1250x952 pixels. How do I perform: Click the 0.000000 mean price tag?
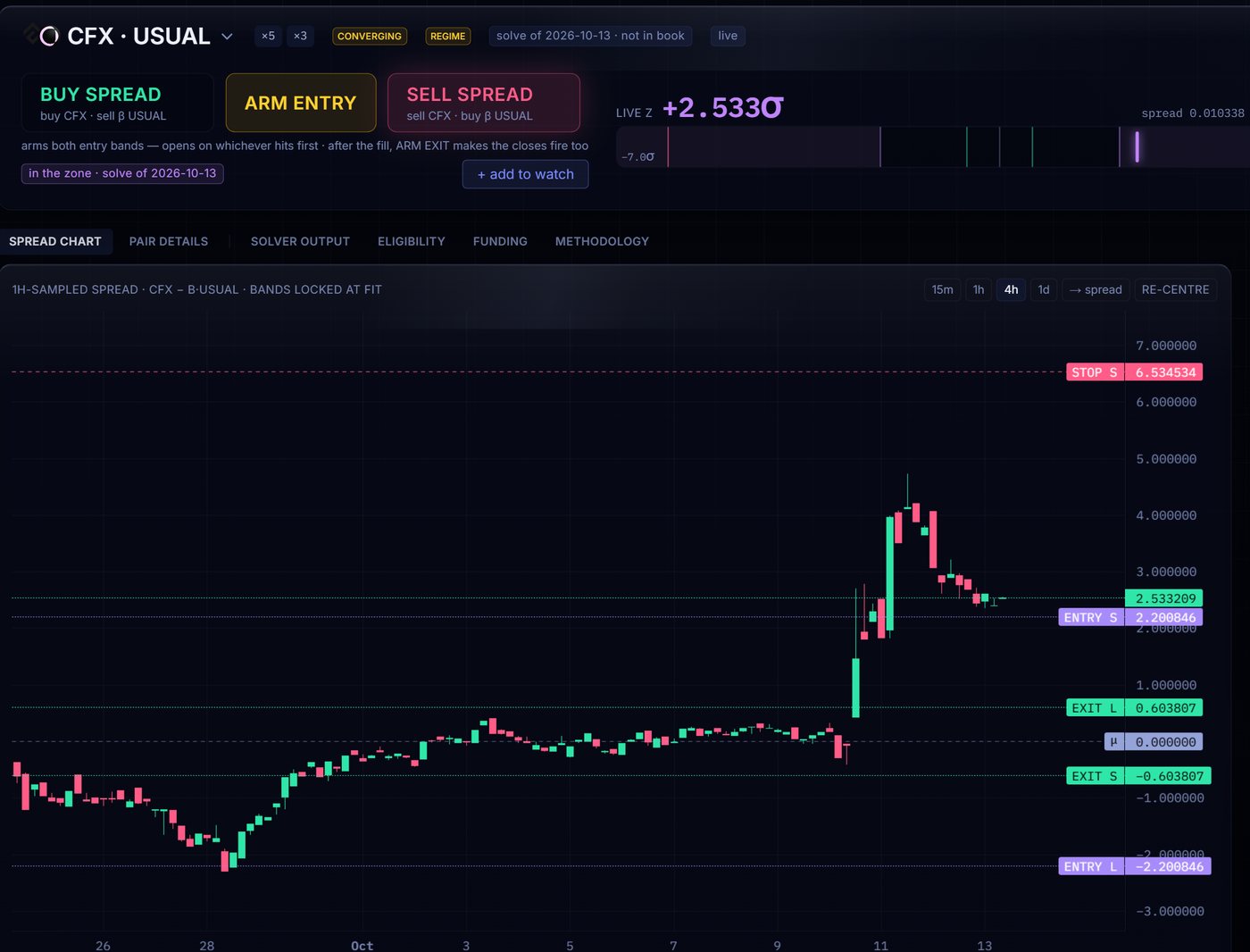pyautogui.click(x=1164, y=741)
